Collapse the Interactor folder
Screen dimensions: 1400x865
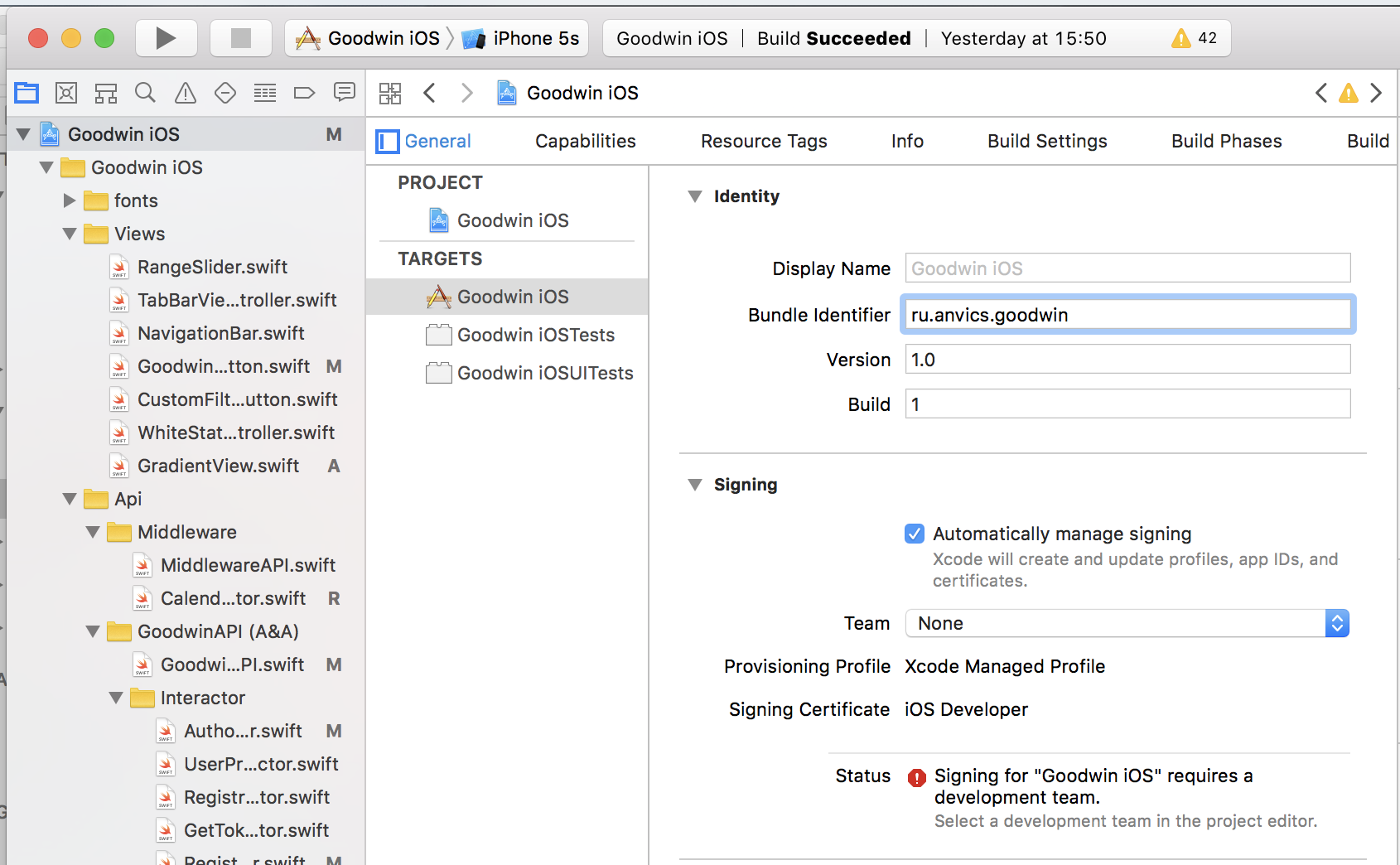coord(116,698)
